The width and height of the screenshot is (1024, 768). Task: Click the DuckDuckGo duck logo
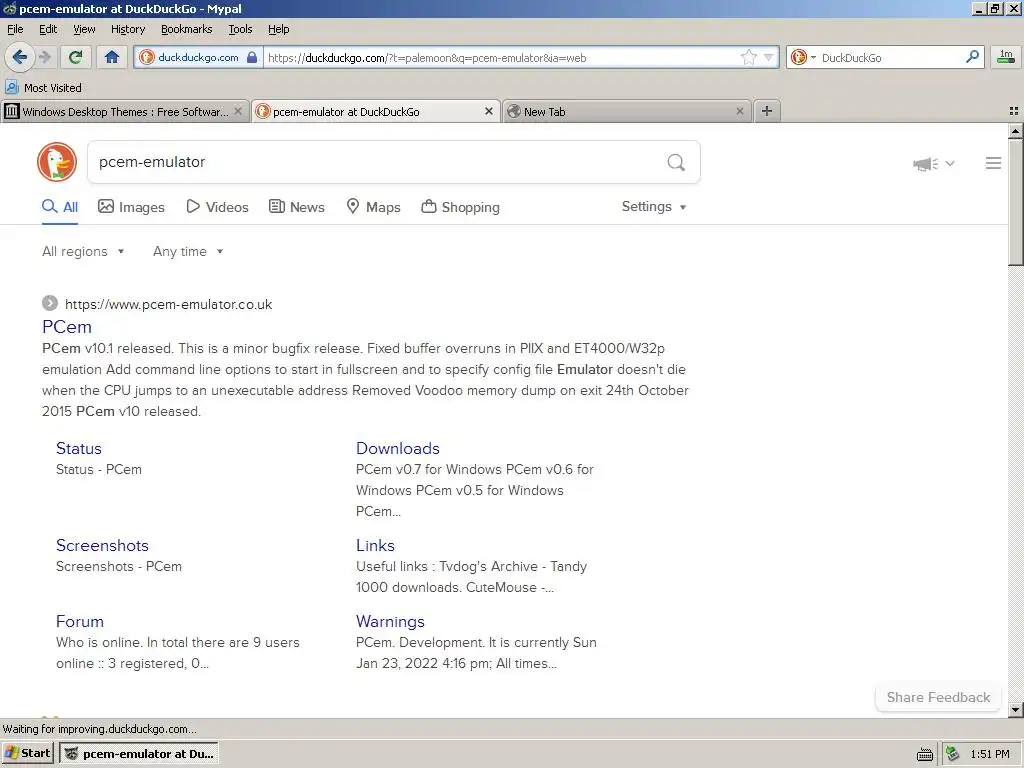[57, 162]
